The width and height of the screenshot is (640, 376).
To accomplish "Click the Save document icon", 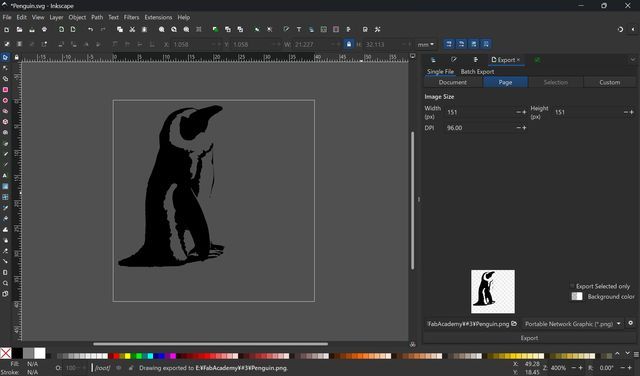I will click(x=32, y=29).
